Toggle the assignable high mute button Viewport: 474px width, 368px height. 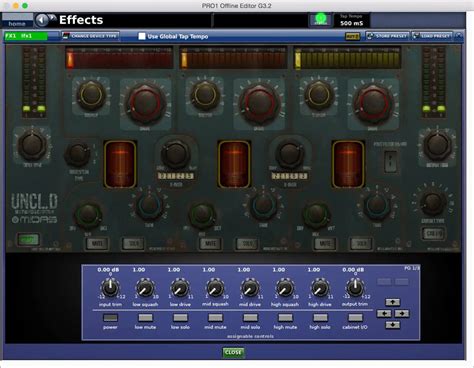pyautogui.click(x=285, y=318)
